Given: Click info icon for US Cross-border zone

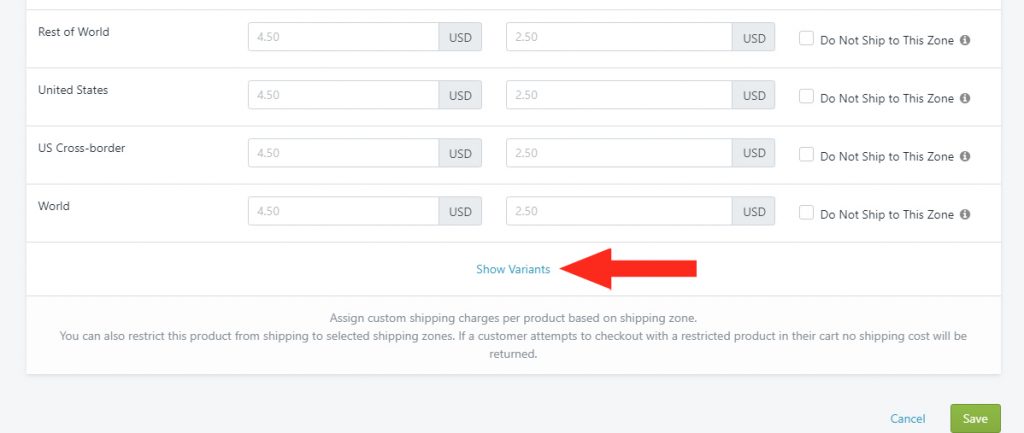Looking at the screenshot, I should click(x=965, y=157).
